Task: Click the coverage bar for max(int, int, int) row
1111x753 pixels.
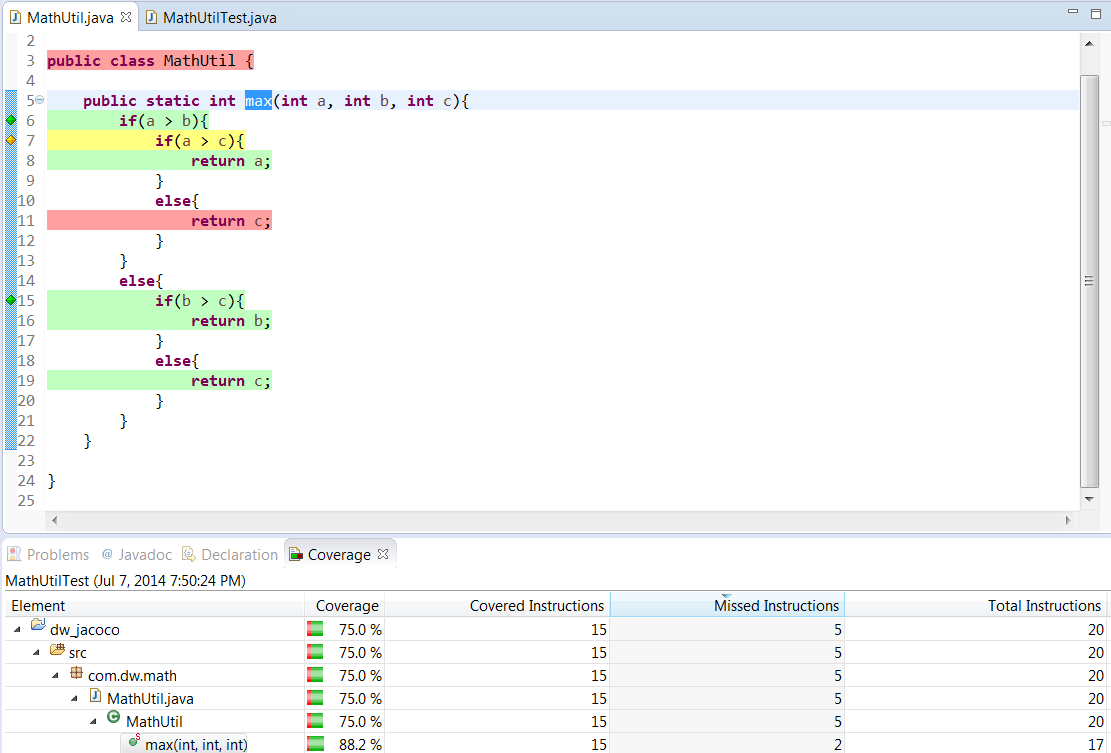Action: click(315, 744)
